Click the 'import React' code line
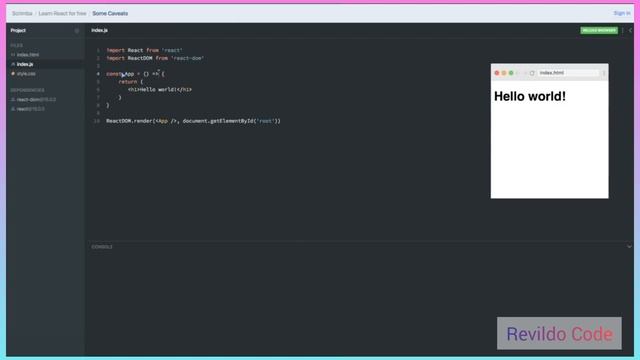Viewport: 640px width, 360px height. coord(144,50)
